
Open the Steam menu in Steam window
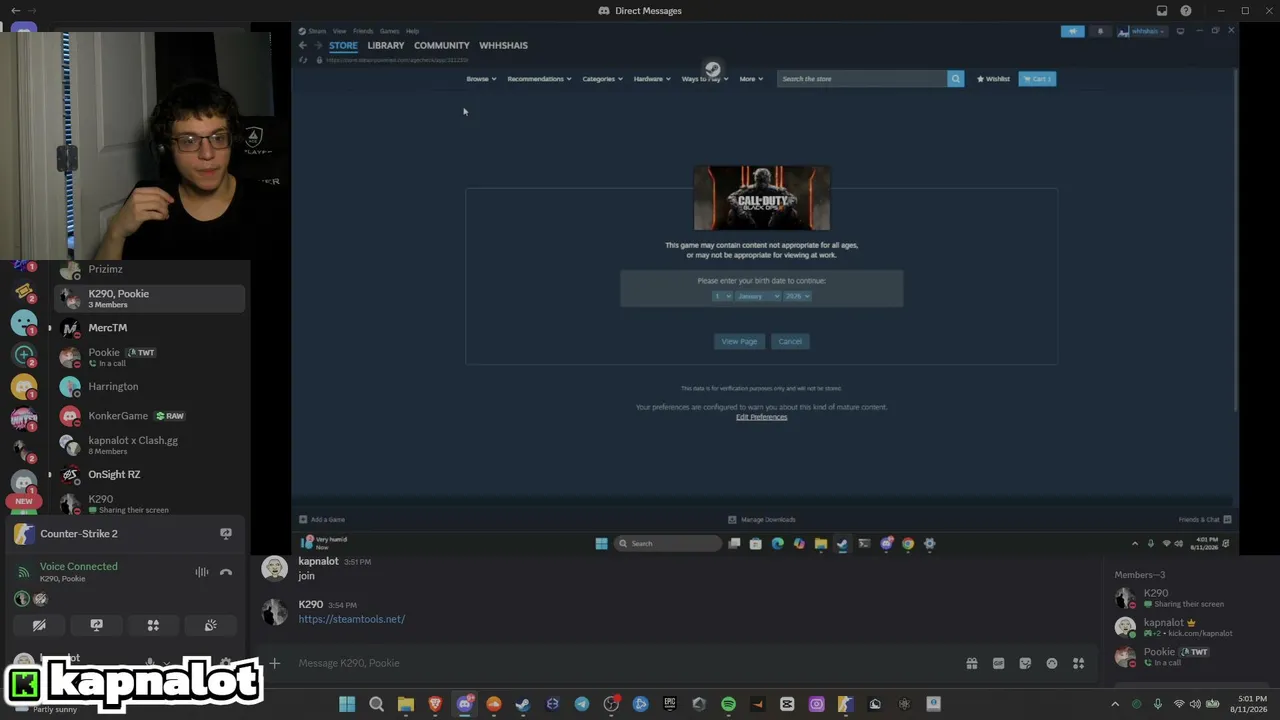pos(317,31)
